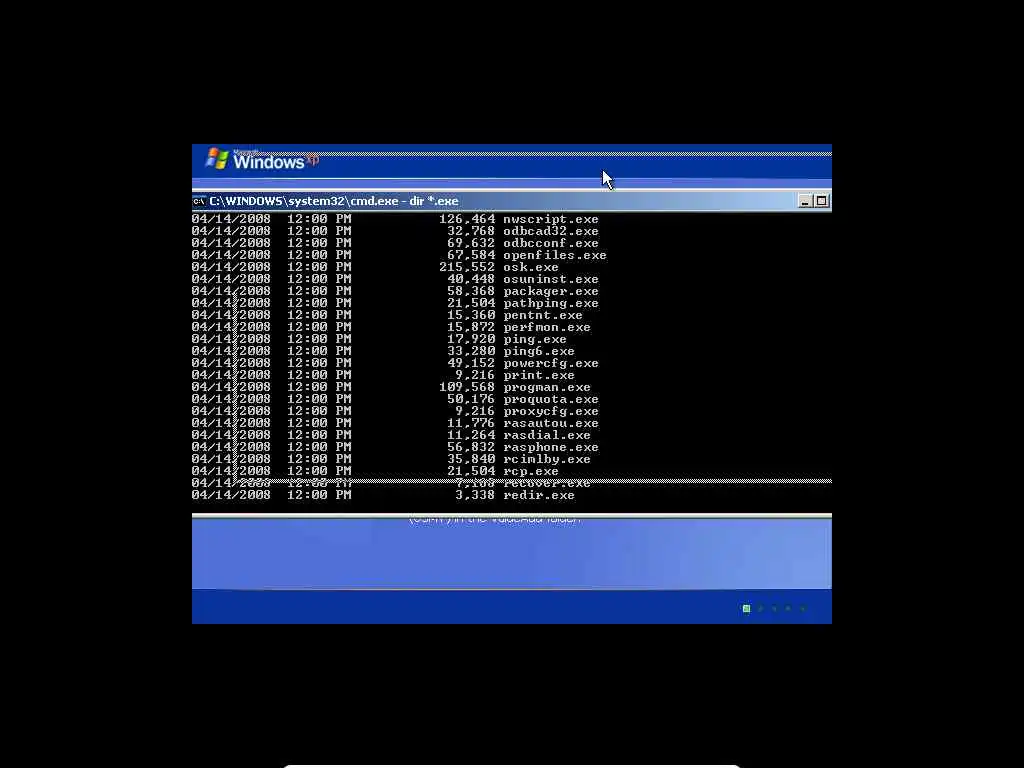
Task: Select the print.exe file name
Action: click(539, 375)
